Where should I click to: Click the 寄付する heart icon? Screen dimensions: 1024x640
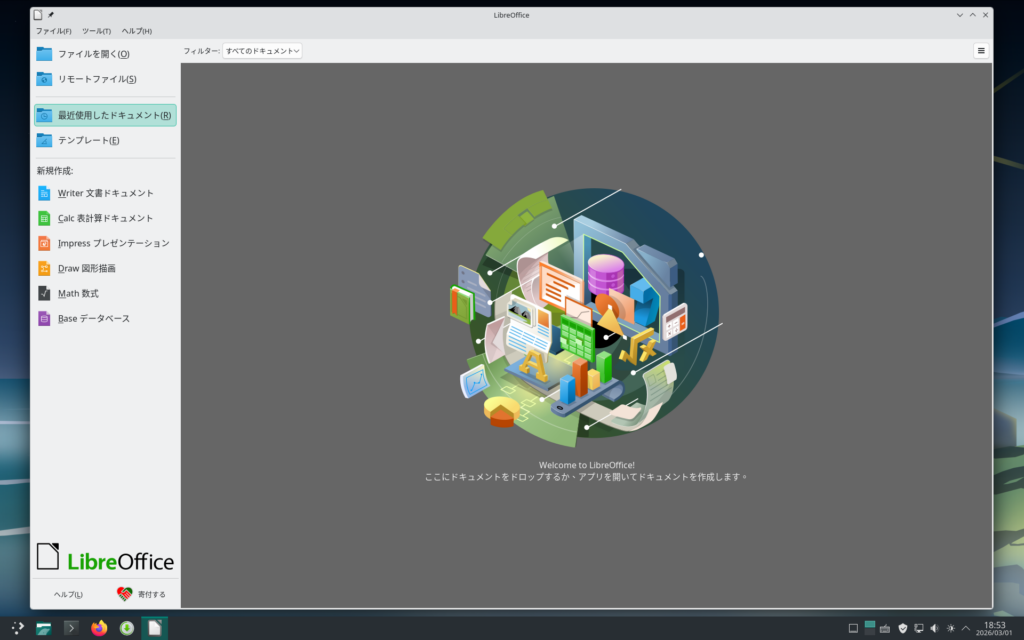tap(125, 594)
